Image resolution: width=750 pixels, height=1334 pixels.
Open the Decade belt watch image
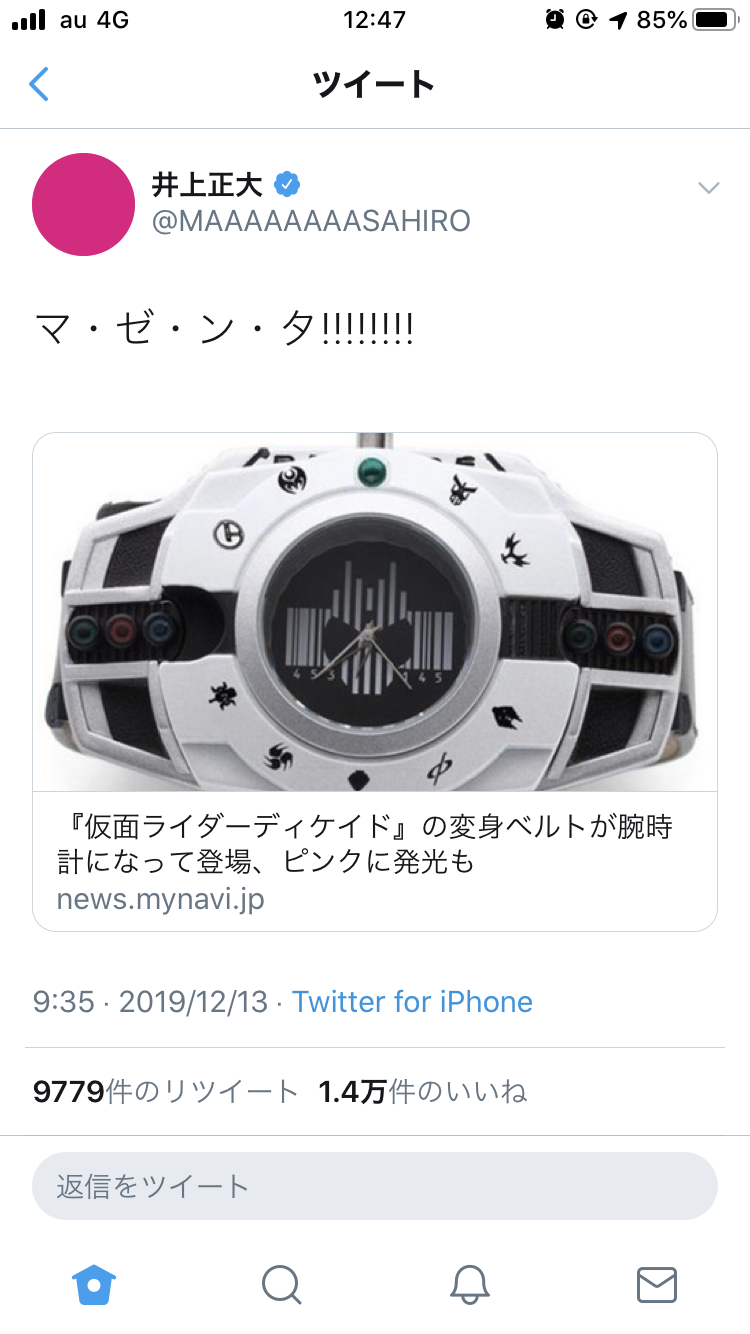point(375,612)
